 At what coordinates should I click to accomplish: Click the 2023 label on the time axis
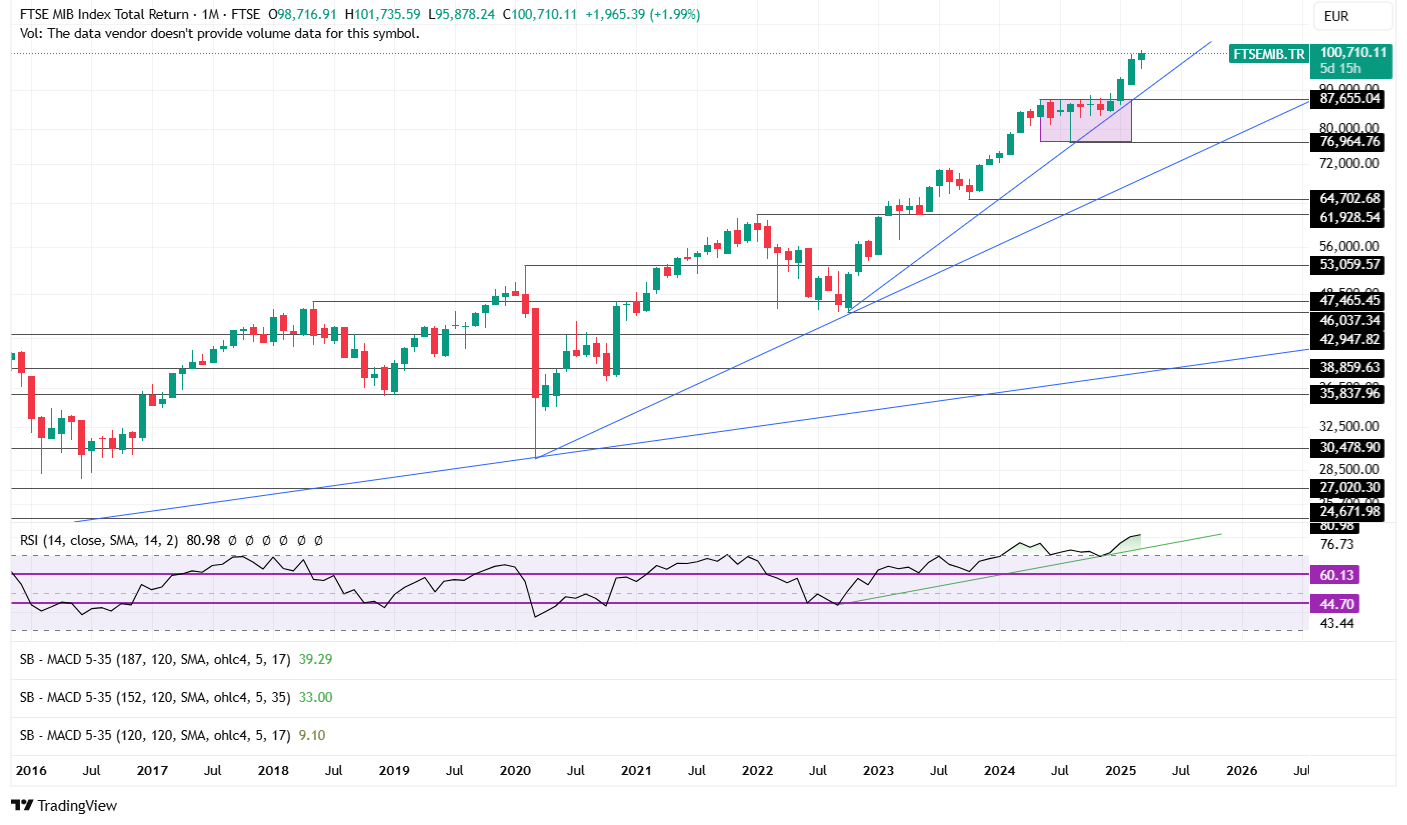pyautogui.click(x=878, y=771)
